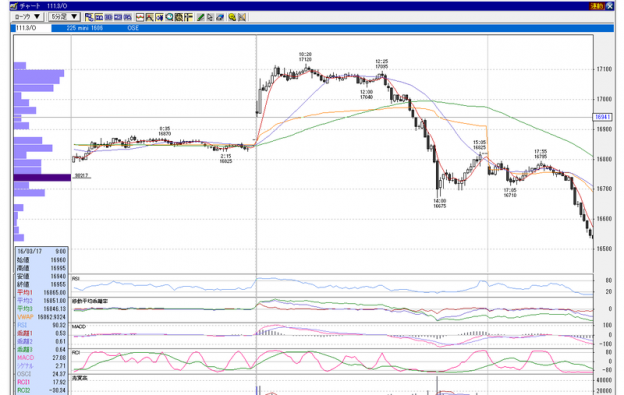Screen dimensions: 624x395
Task: Open the 5分足 timeframe dropdown
Action: point(64,17)
